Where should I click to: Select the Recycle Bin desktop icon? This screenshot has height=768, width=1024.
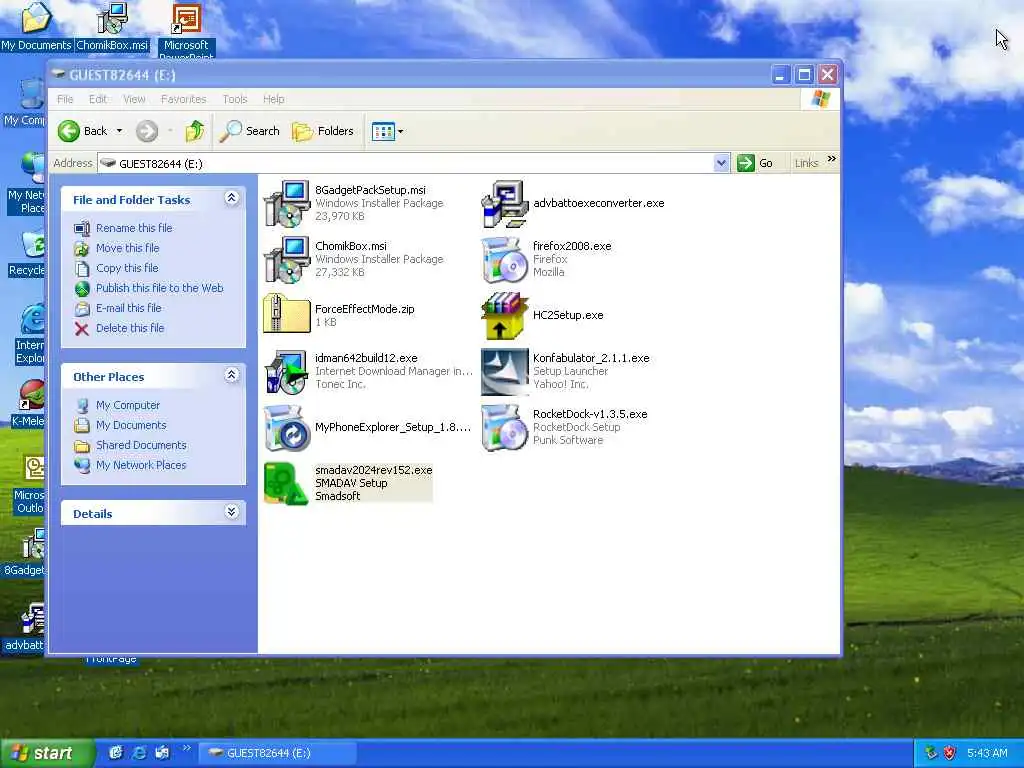click(x=27, y=254)
